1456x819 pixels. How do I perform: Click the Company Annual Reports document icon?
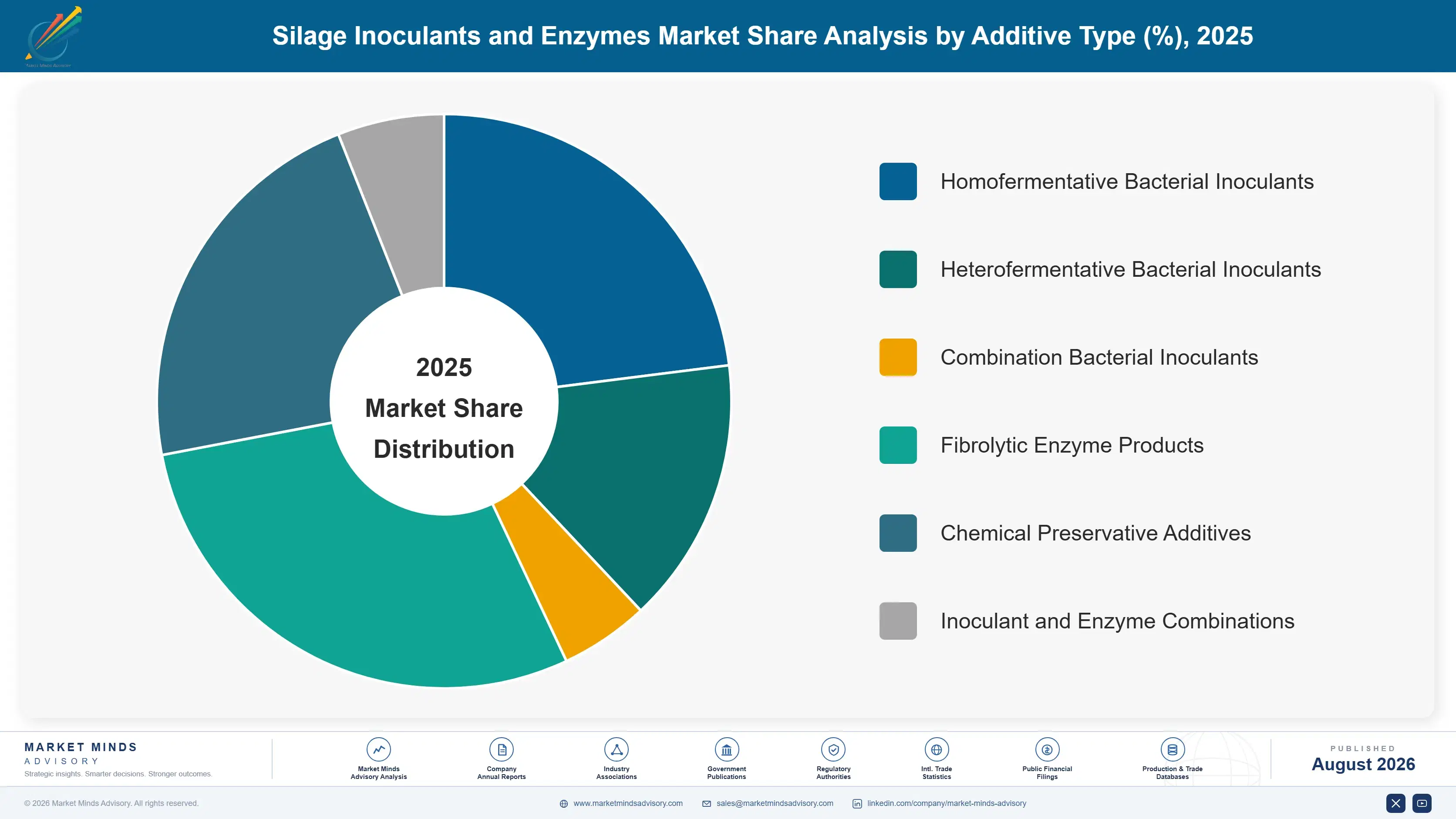(x=501, y=749)
